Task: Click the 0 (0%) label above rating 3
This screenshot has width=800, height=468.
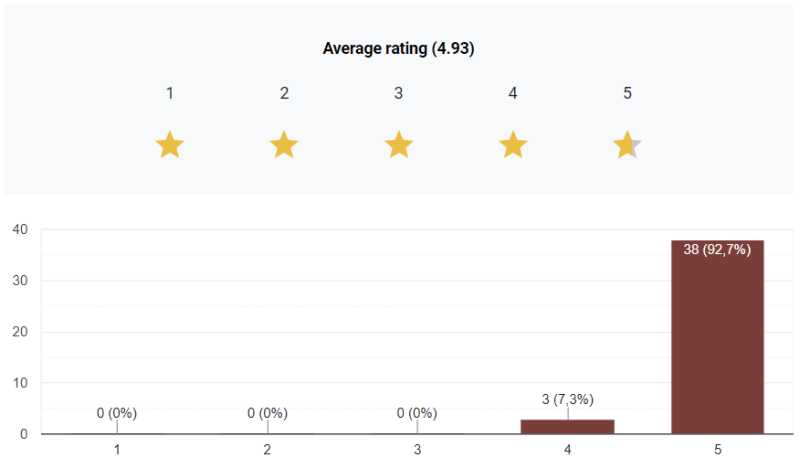Action: (x=417, y=413)
